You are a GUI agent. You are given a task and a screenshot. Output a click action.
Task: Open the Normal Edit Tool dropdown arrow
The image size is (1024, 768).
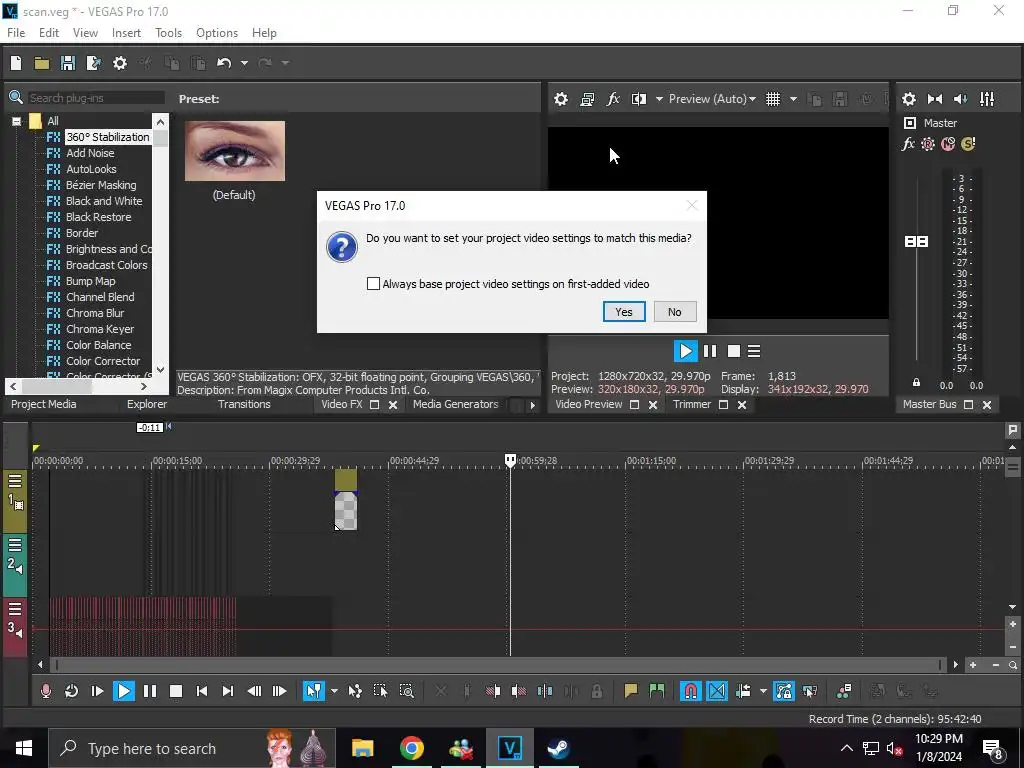[x=334, y=691]
